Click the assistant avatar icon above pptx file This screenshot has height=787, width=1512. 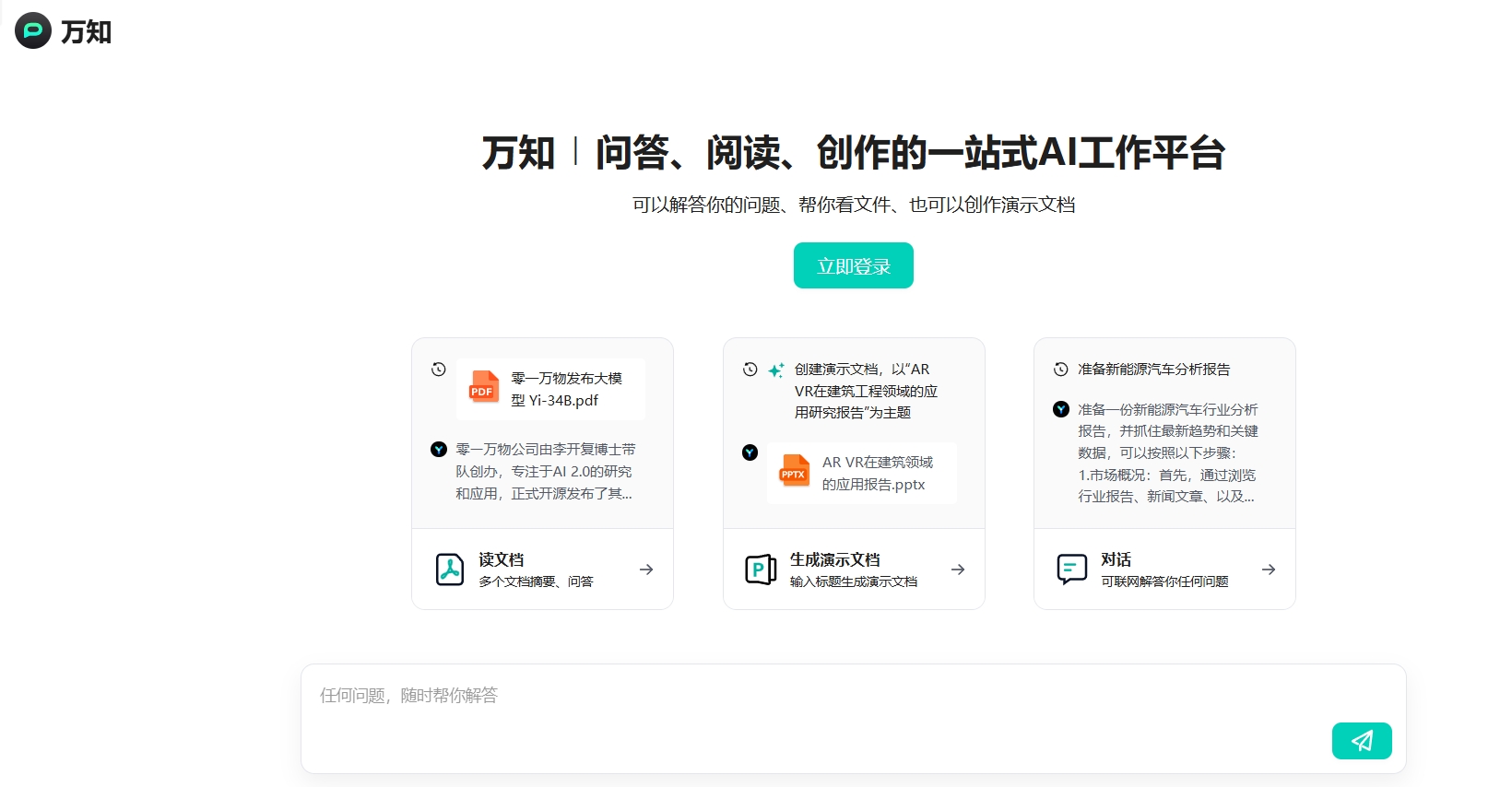(750, 452)
